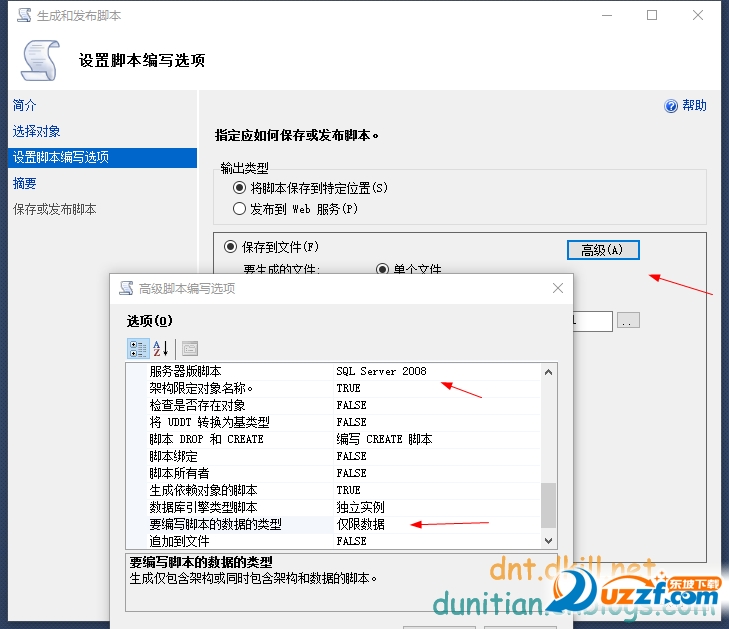Screen dimensions: 729x629
Task: Click the blue help question mark icon
Action: (x=671, y=106)
